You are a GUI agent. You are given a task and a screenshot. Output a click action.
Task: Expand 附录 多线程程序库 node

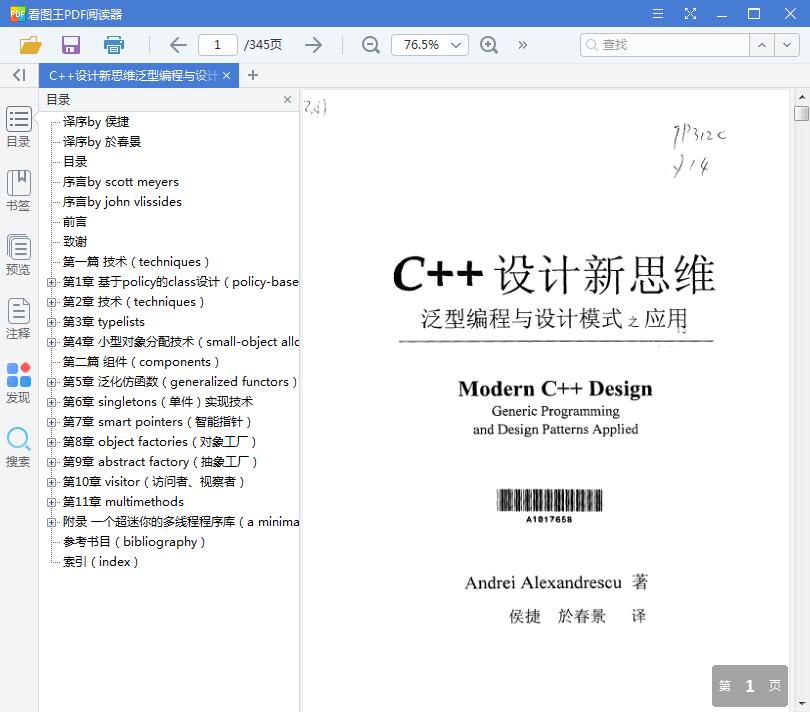[x=51, y=522]
